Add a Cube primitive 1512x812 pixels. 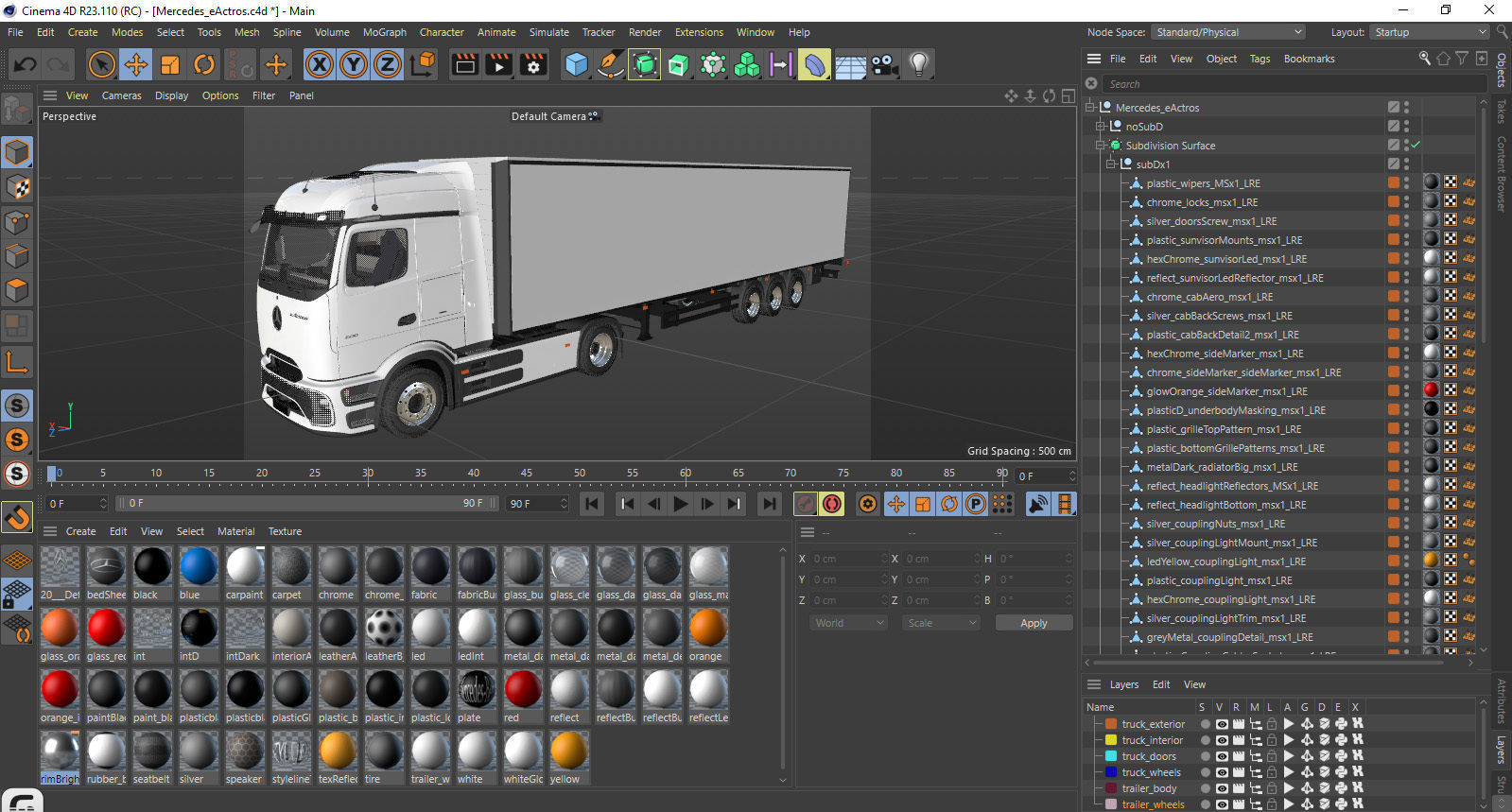[x=576, y=64]
